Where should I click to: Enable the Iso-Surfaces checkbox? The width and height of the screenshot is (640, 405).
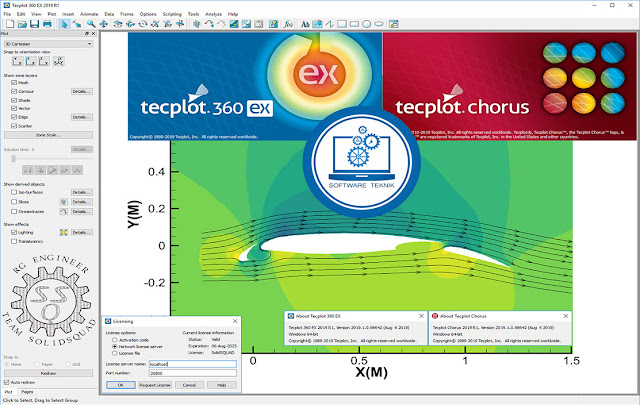pos(14,192)
